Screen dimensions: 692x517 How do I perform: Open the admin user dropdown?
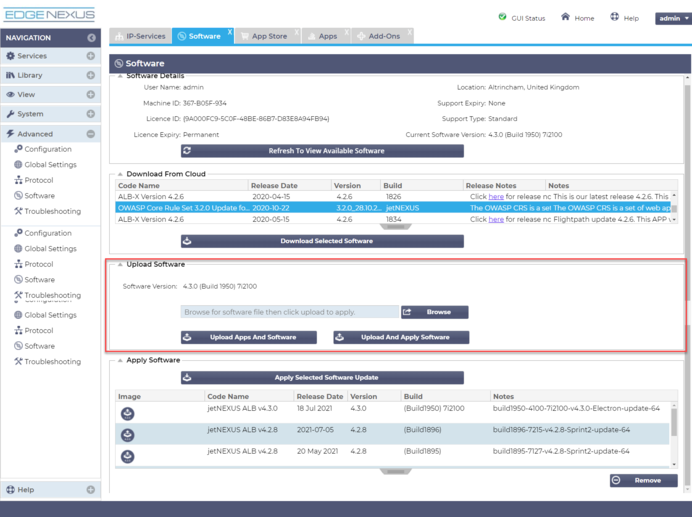click(673, 18)
